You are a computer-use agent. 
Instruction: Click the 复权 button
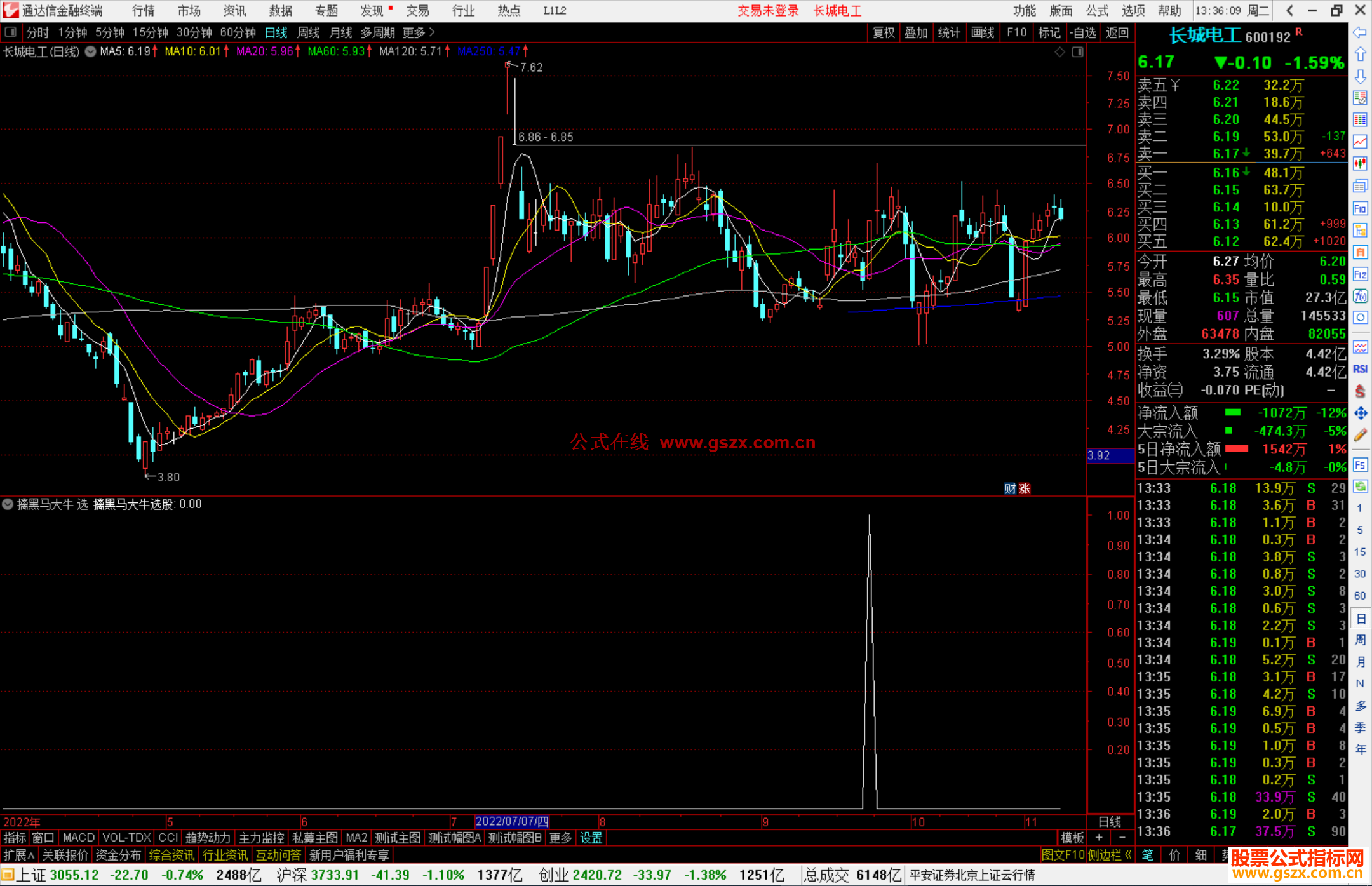click(883, 32)
